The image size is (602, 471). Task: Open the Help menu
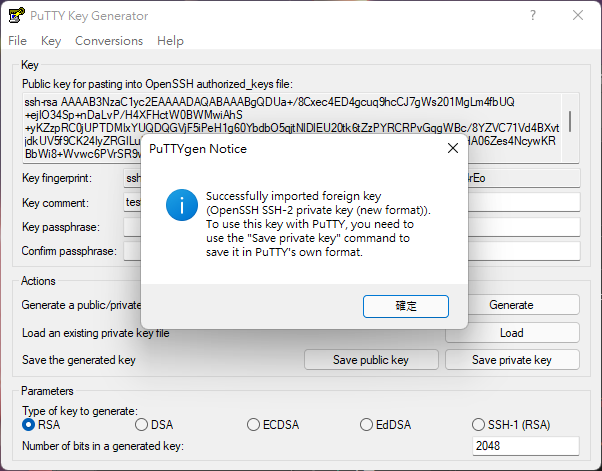[170, 41]
